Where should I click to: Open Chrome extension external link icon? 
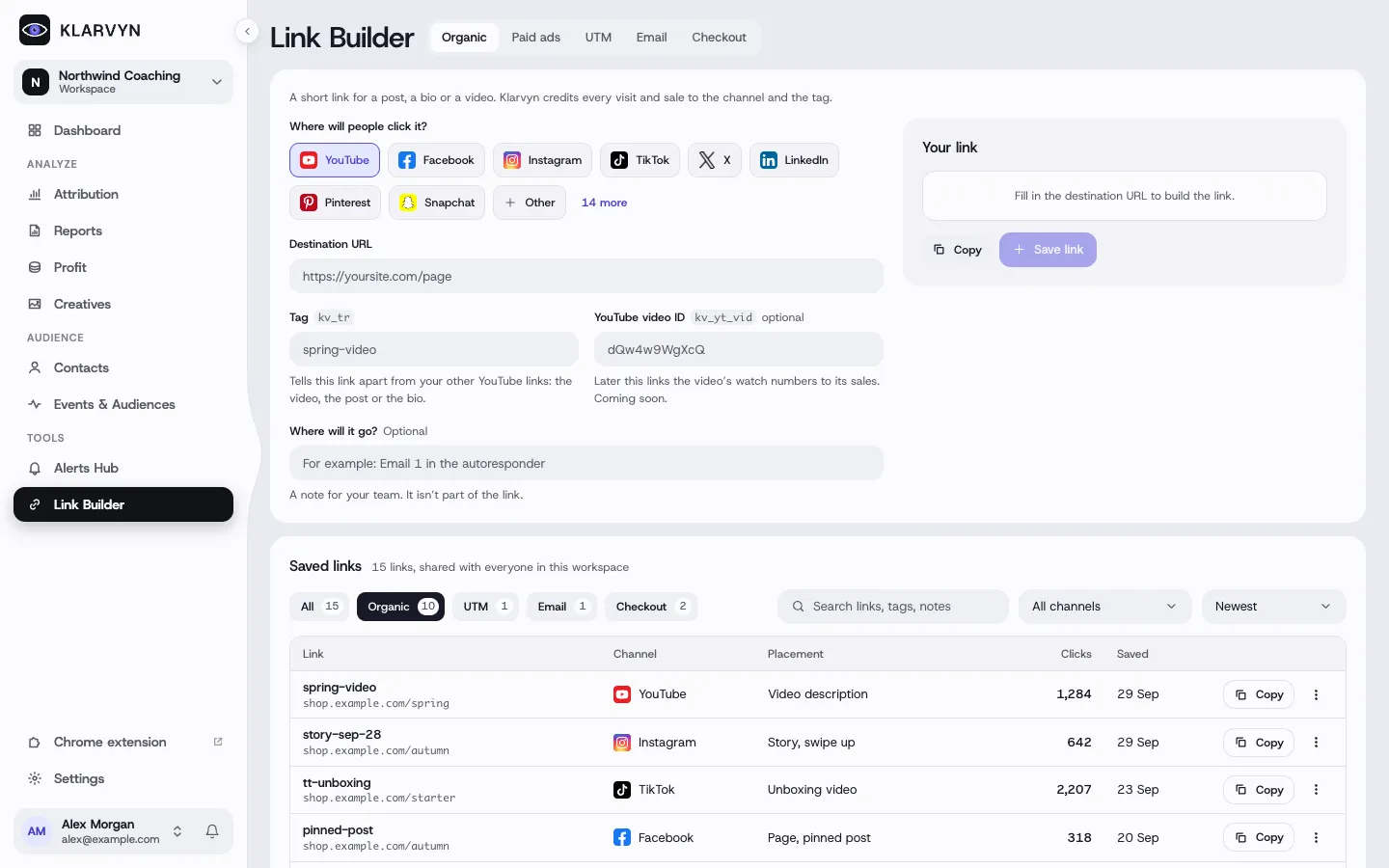pyautogui.click(x=218, y=742)
